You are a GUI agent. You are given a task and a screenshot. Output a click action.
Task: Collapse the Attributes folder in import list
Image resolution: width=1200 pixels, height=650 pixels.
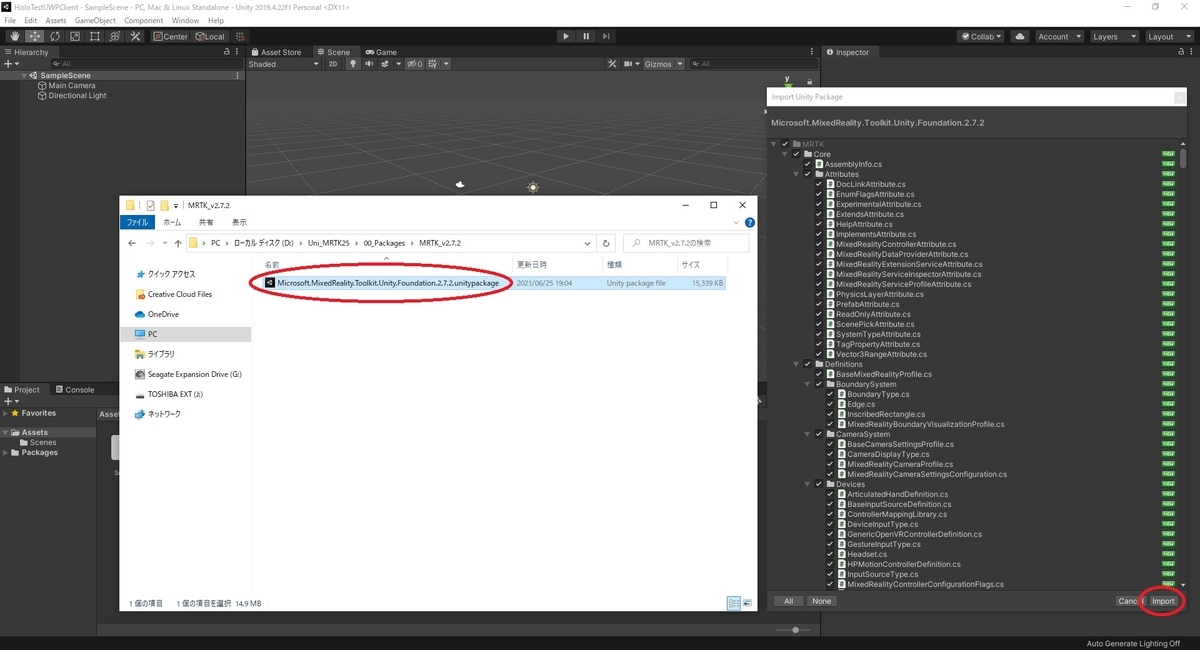[x=796, y=174]
